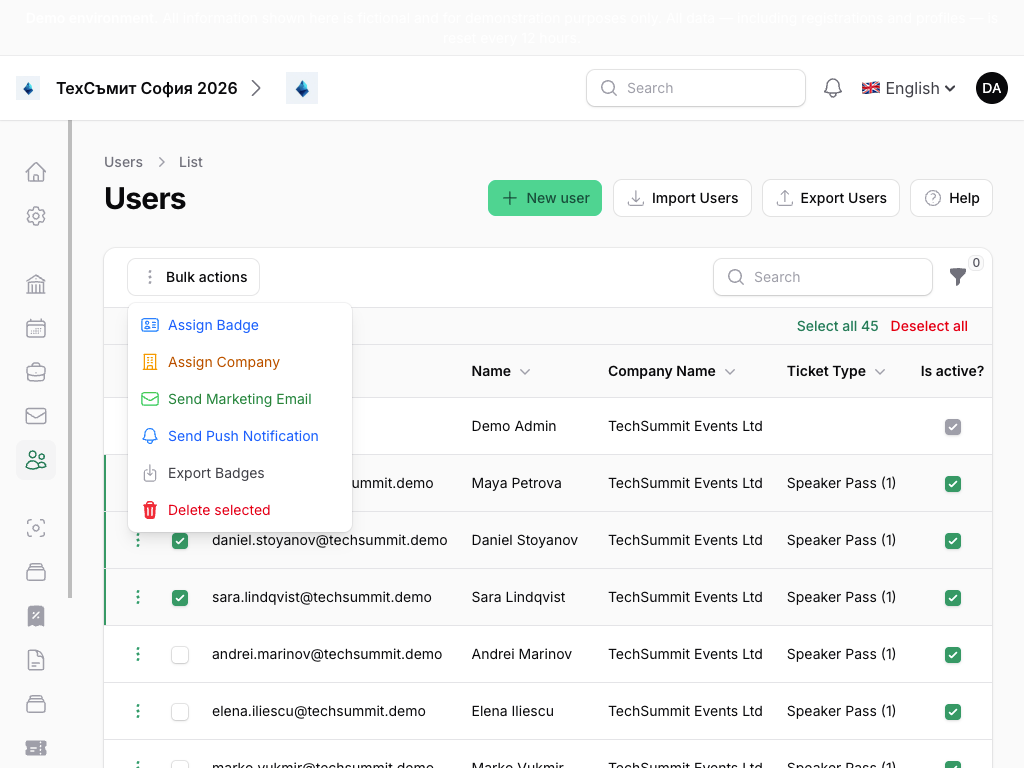
Task: Toggle Is active for Andrei Marinov
Action: click(953, 654)
